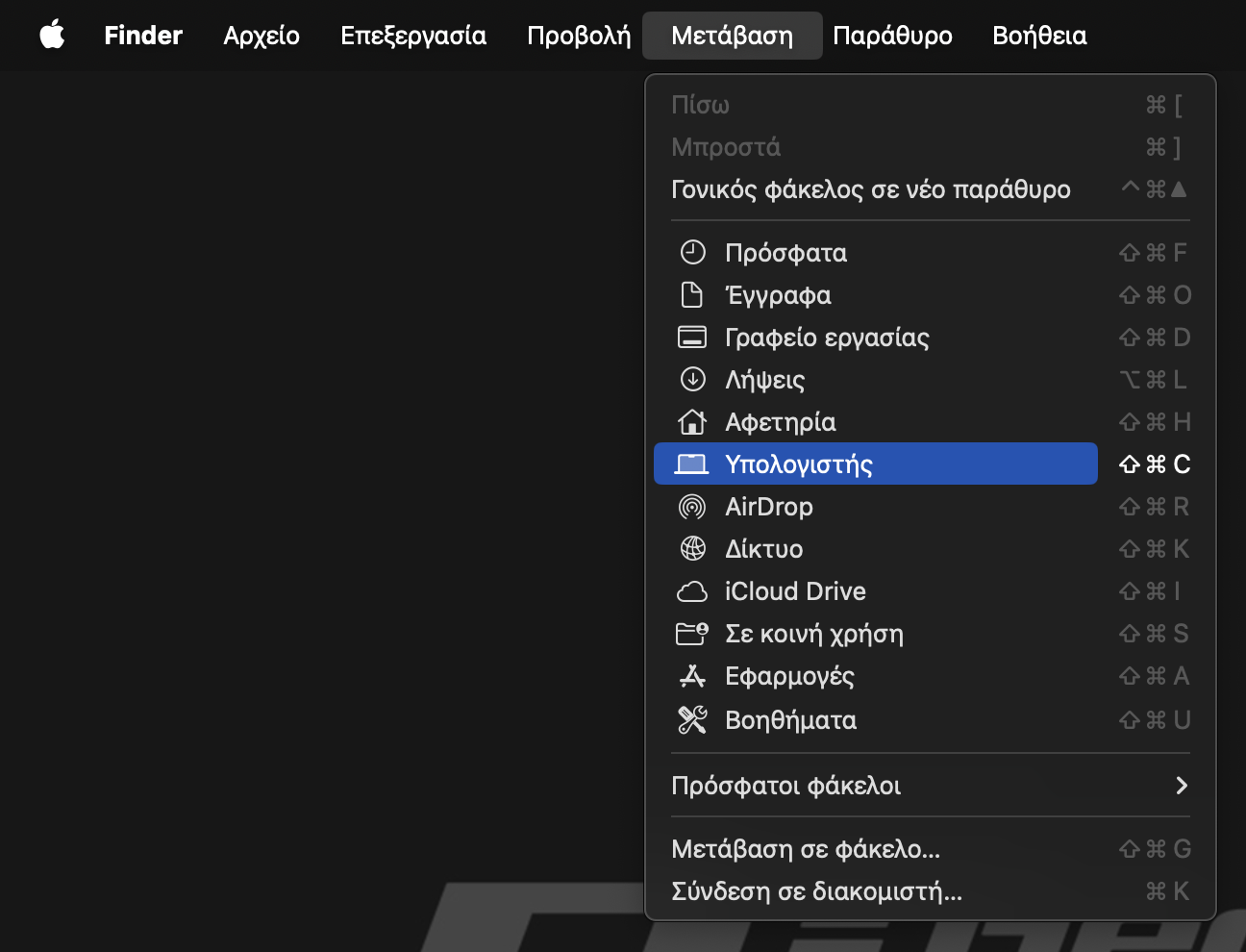This screenshot has height=952, width=1246.
Task: Open iCloud Drive from the menu
Action: pos(931,591)
